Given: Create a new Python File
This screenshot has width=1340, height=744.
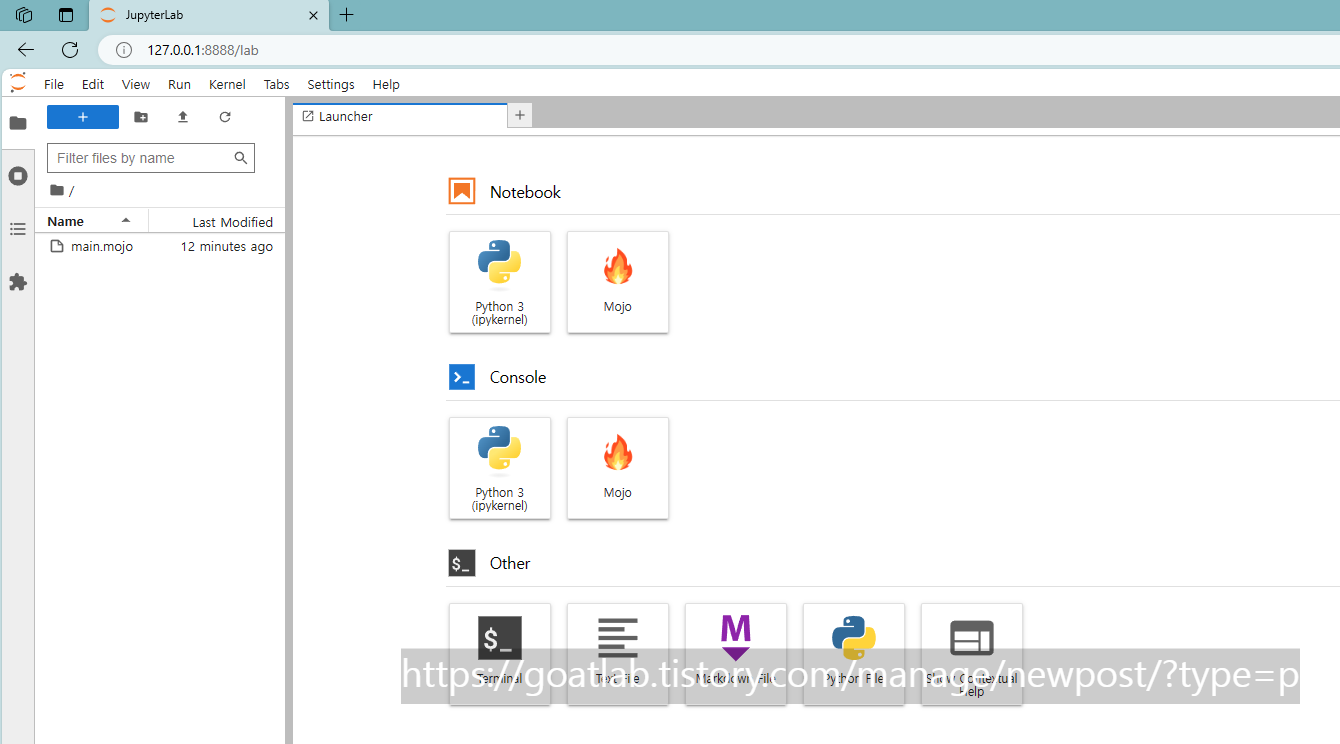Looking at the screenshot, I should point(854,654).
